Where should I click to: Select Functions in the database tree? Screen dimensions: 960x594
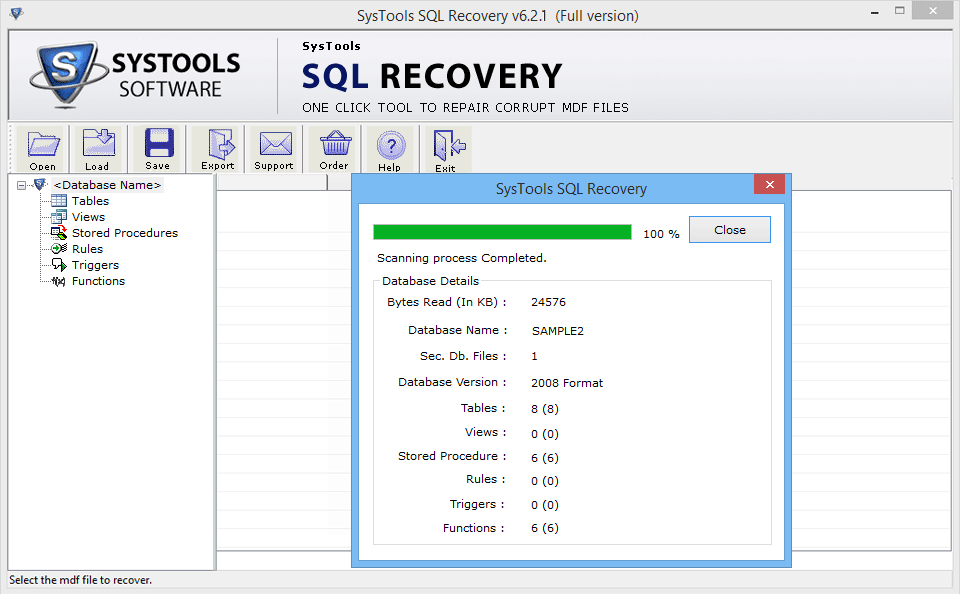point(58,280)
